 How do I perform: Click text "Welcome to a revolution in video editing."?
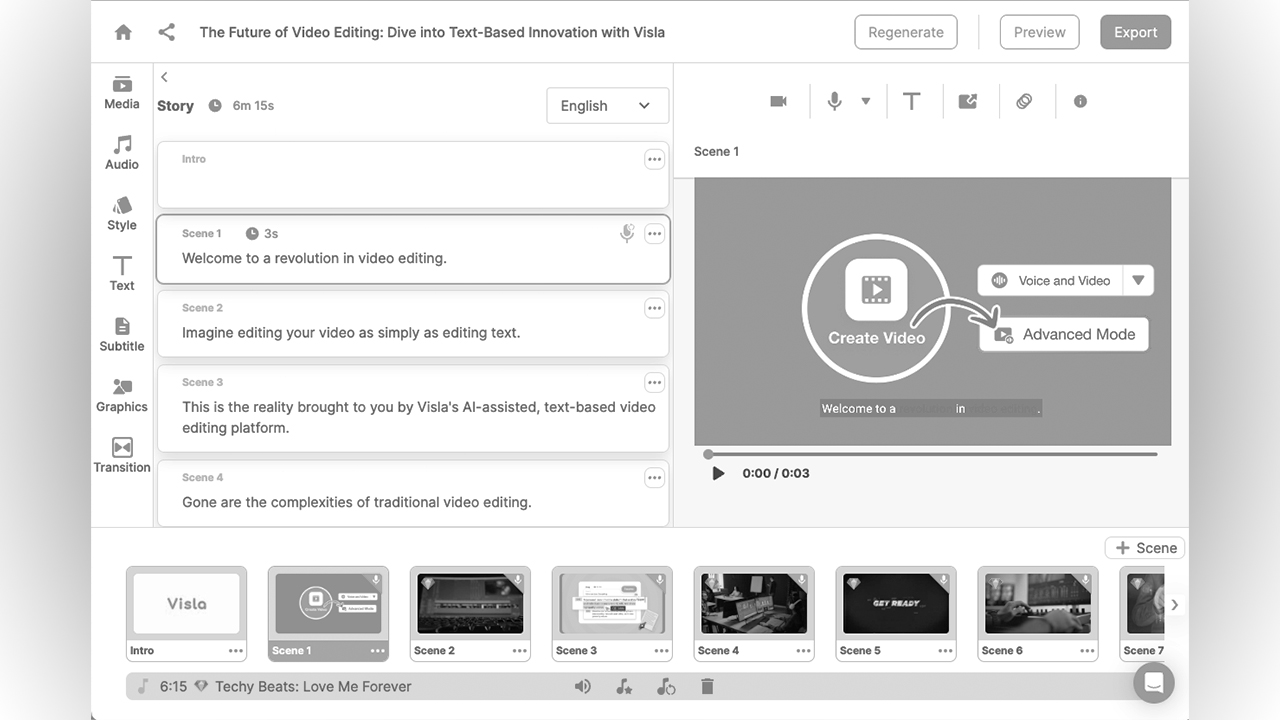[314, 258]
